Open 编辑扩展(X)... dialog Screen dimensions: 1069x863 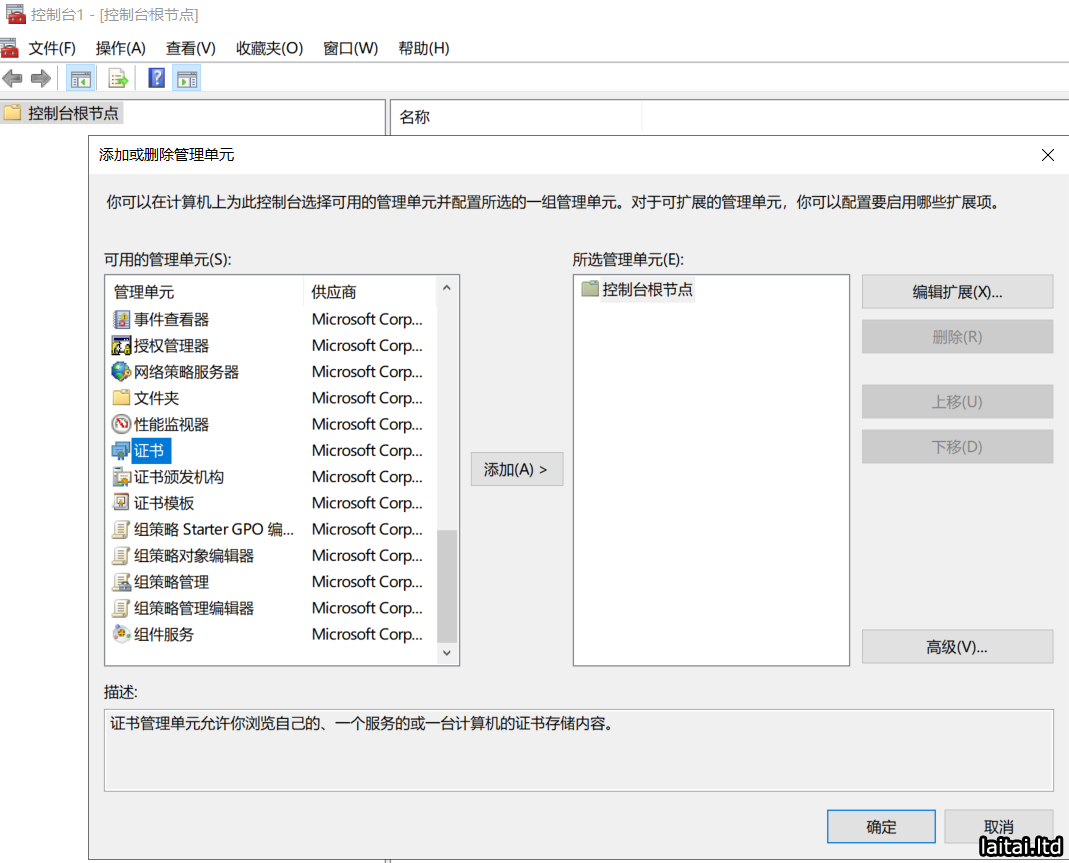click(x=957, y=292)
